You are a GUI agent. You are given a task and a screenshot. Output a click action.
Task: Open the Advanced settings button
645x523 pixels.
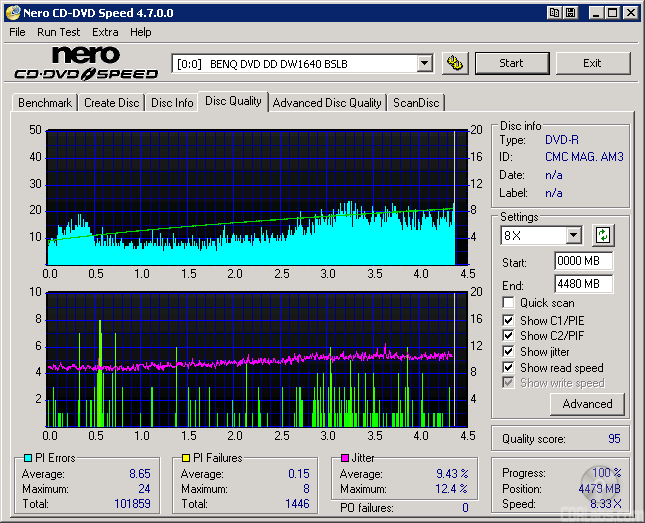587,404
